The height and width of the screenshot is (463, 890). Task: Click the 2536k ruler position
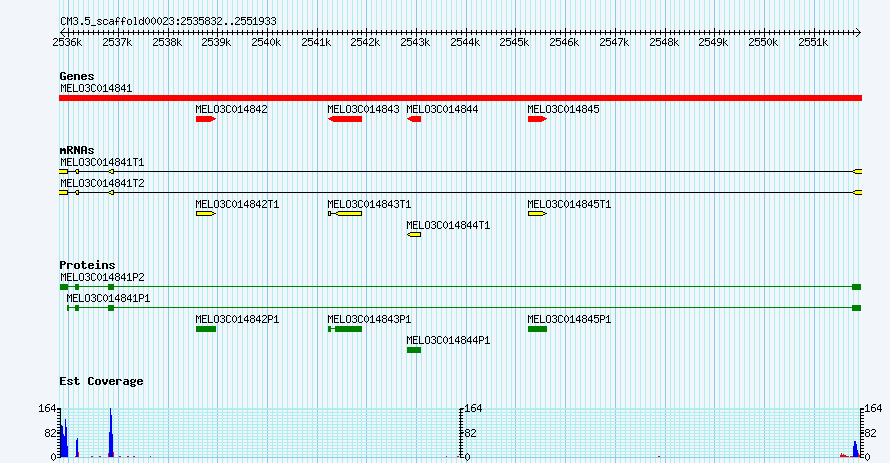[67, 43]
